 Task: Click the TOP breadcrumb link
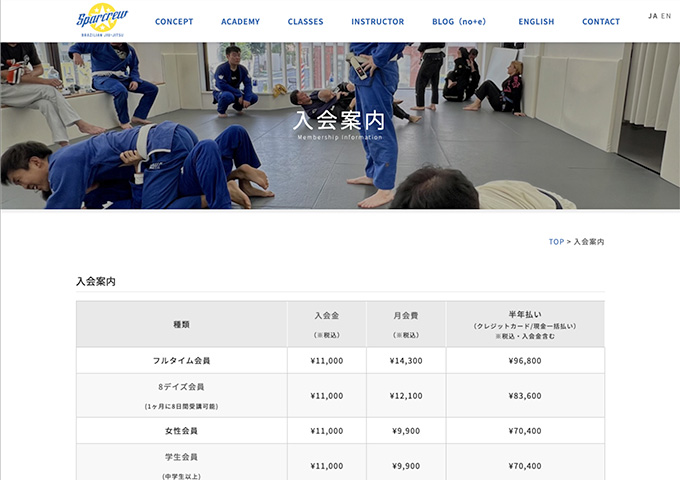556,242
